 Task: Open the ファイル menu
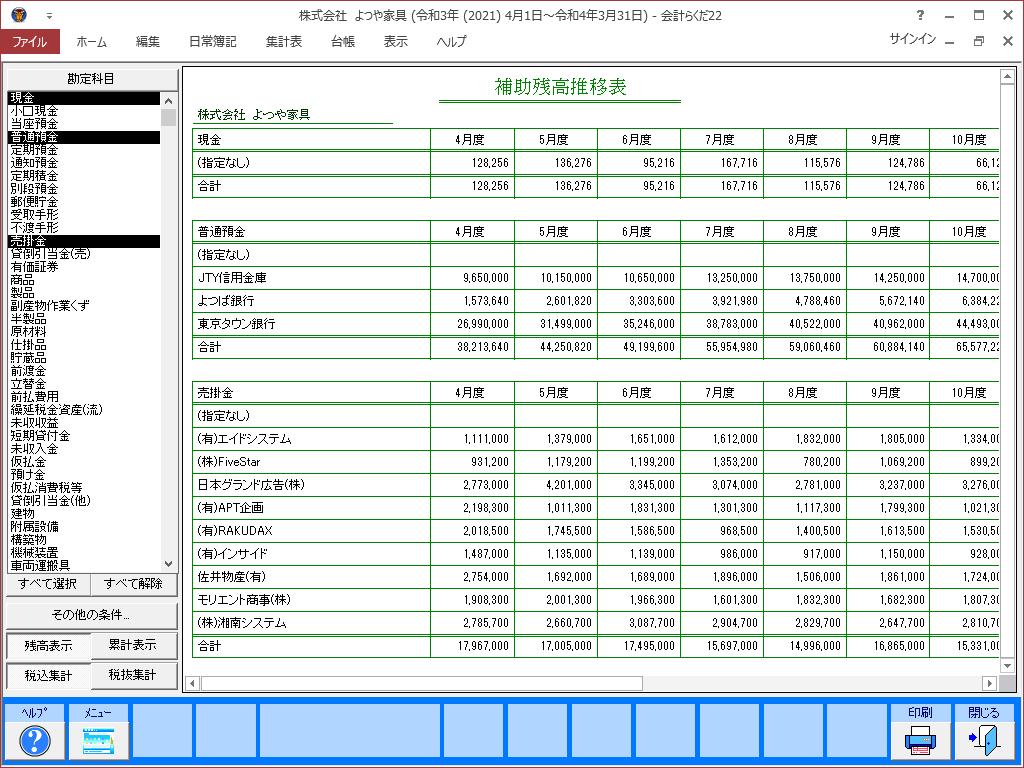(x=30, y=41)
